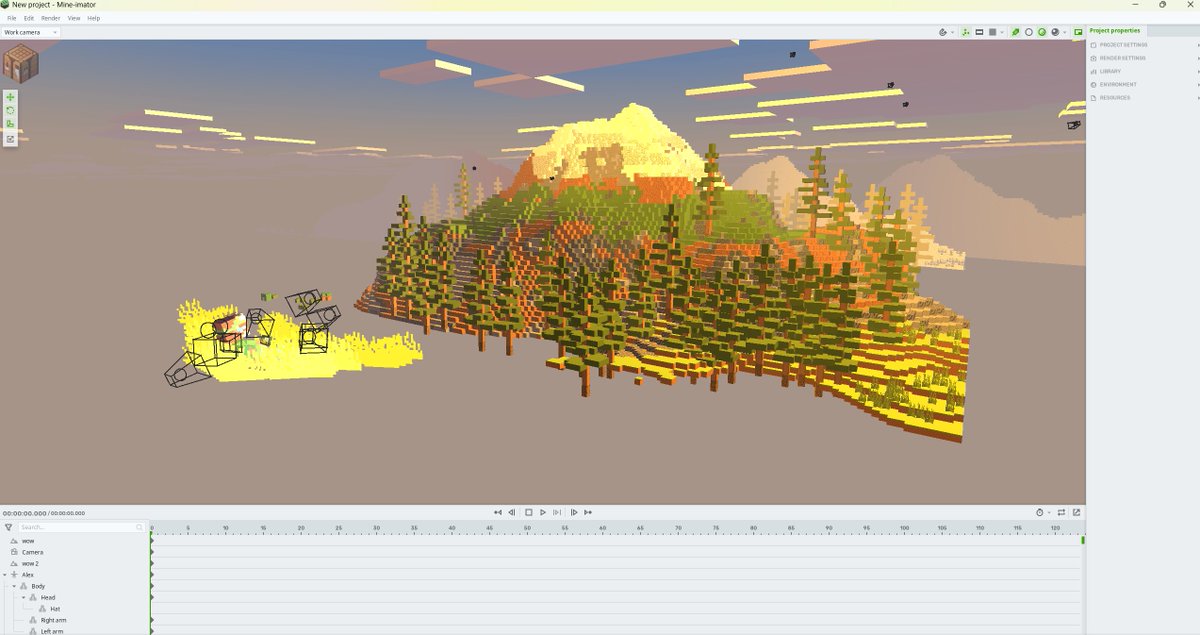
Task: Collapse the Head tree node arrow
Action: pyautogui.click(x=23, y=597)
